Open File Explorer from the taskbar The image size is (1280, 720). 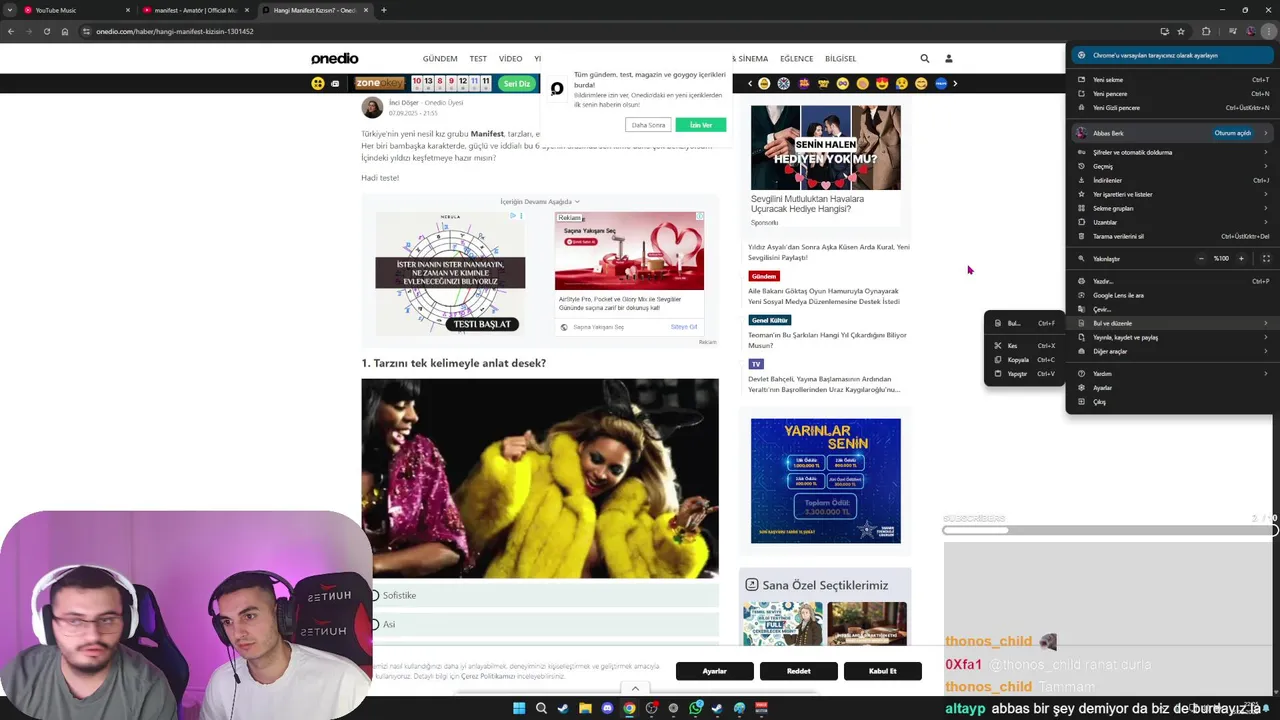point(585,708)
